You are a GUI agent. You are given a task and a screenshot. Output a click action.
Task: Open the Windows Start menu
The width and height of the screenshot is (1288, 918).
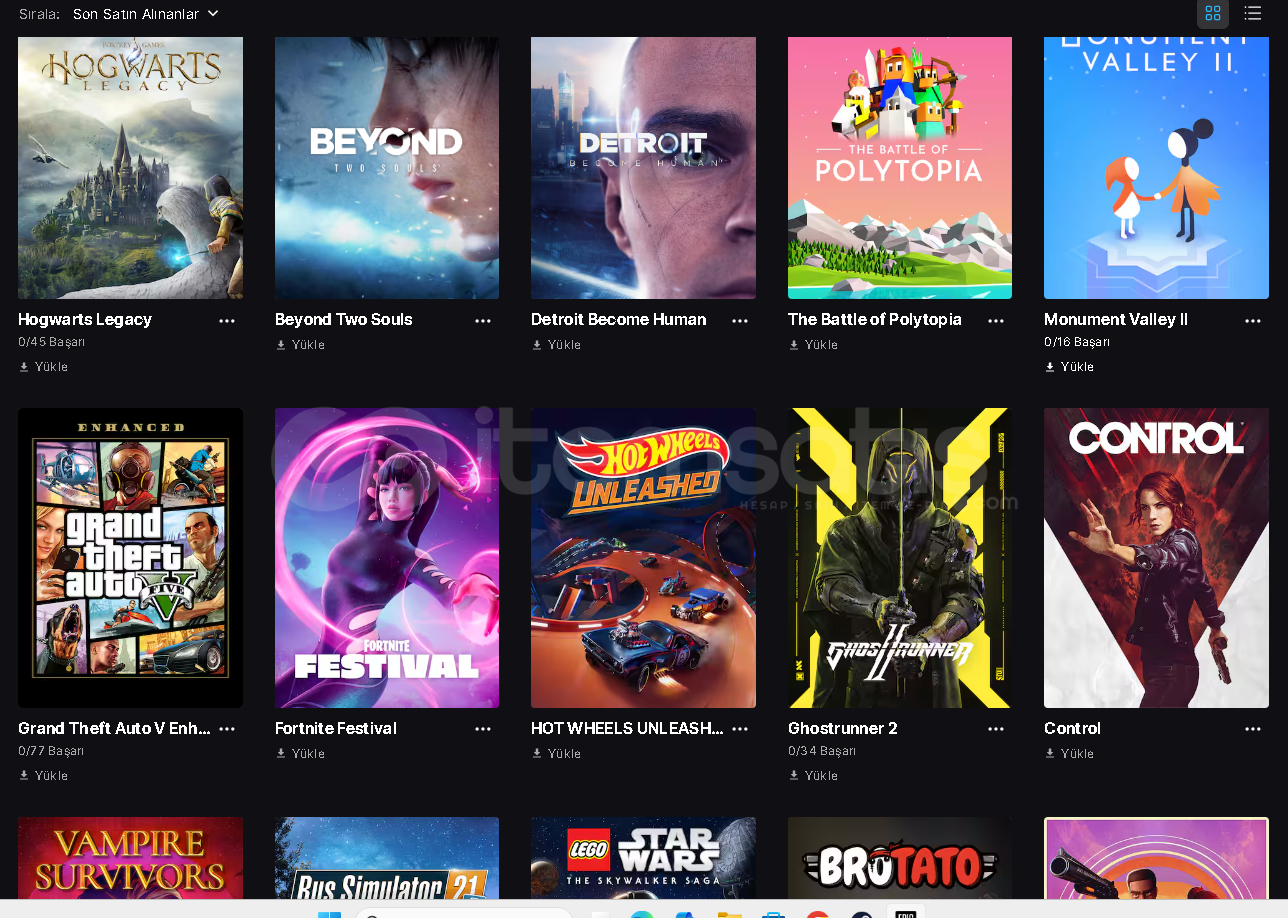tap(329, 915)
